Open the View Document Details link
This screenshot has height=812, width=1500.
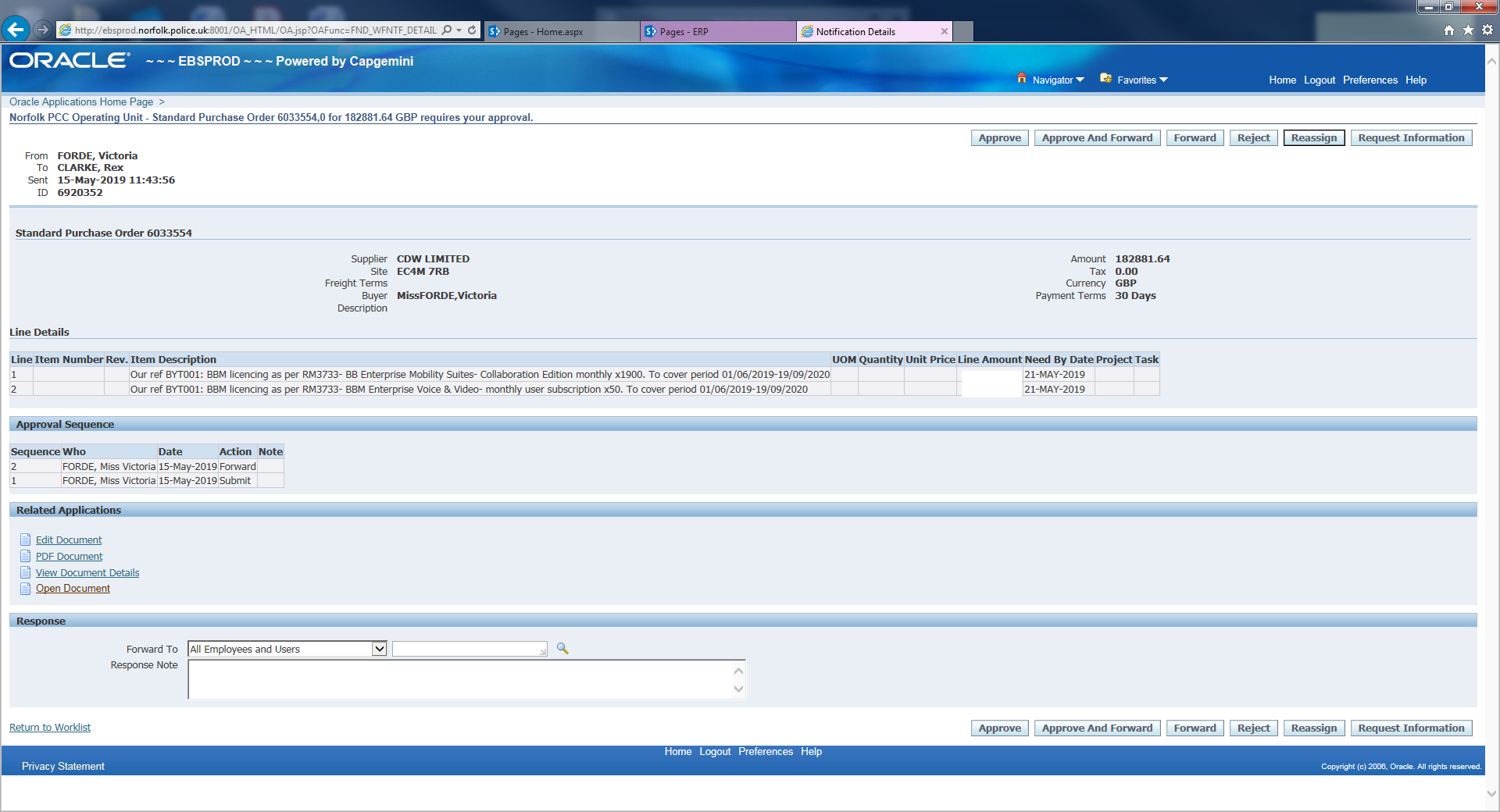(87, 573)
